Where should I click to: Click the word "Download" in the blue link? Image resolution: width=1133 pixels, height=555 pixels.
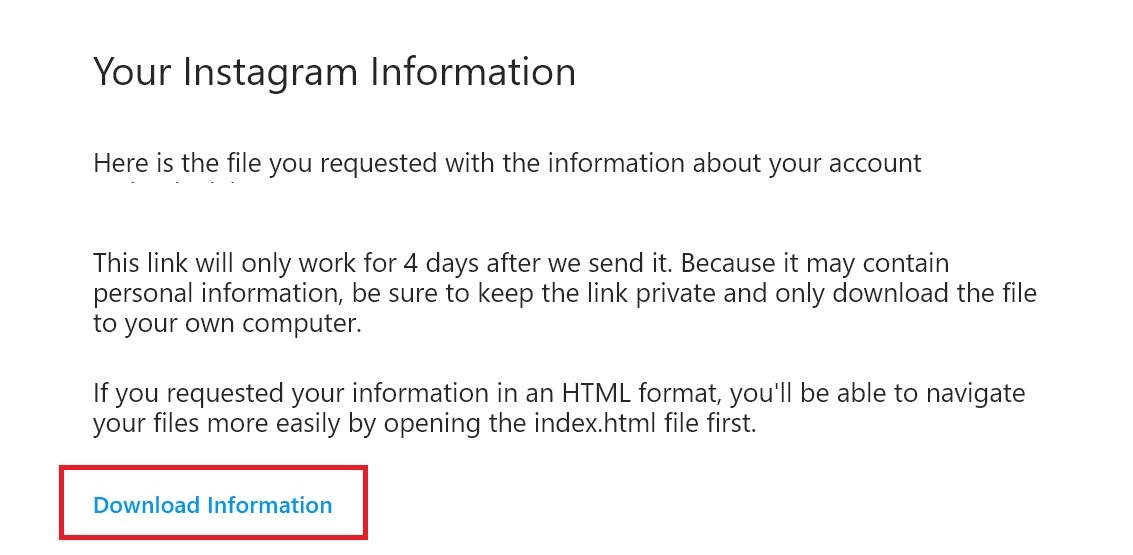[146, 505]
